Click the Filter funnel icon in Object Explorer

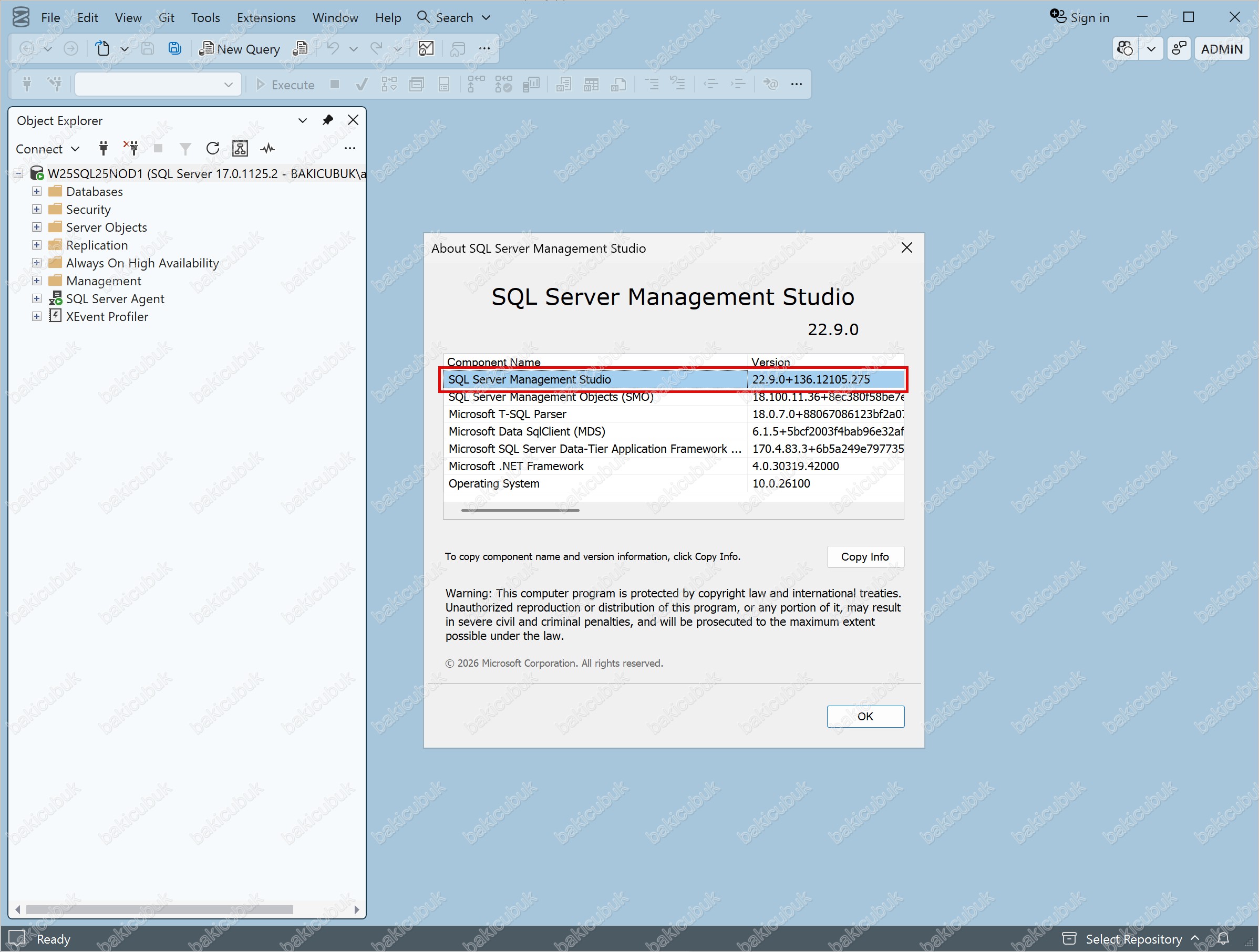[x=185, y=149]
